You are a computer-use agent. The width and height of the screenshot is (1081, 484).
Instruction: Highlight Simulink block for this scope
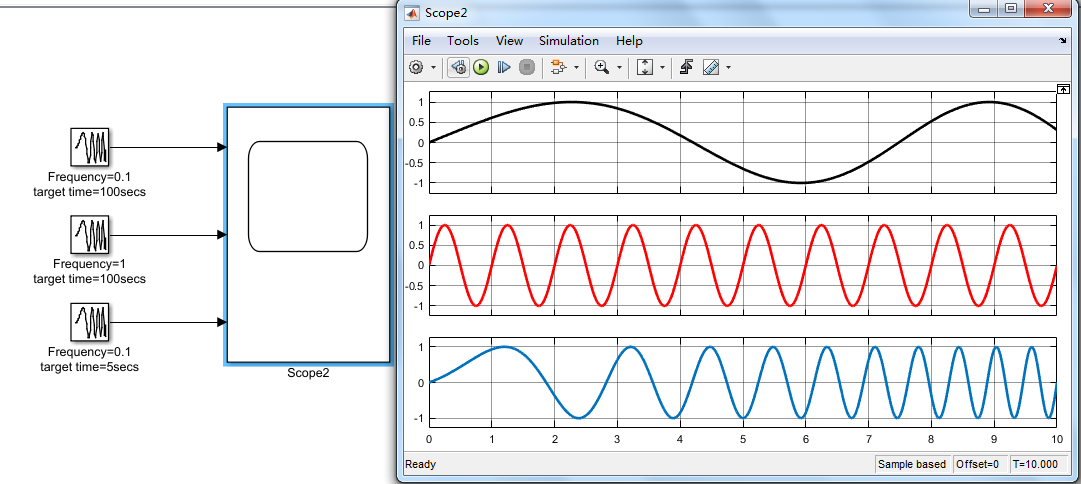point(558,67)
